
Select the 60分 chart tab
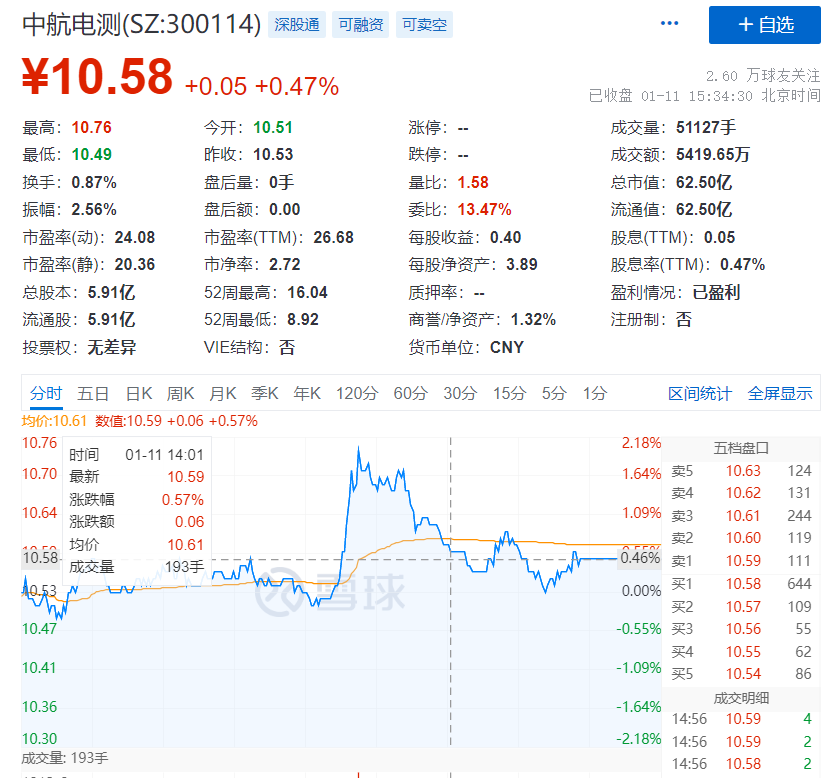pos(411,394)
